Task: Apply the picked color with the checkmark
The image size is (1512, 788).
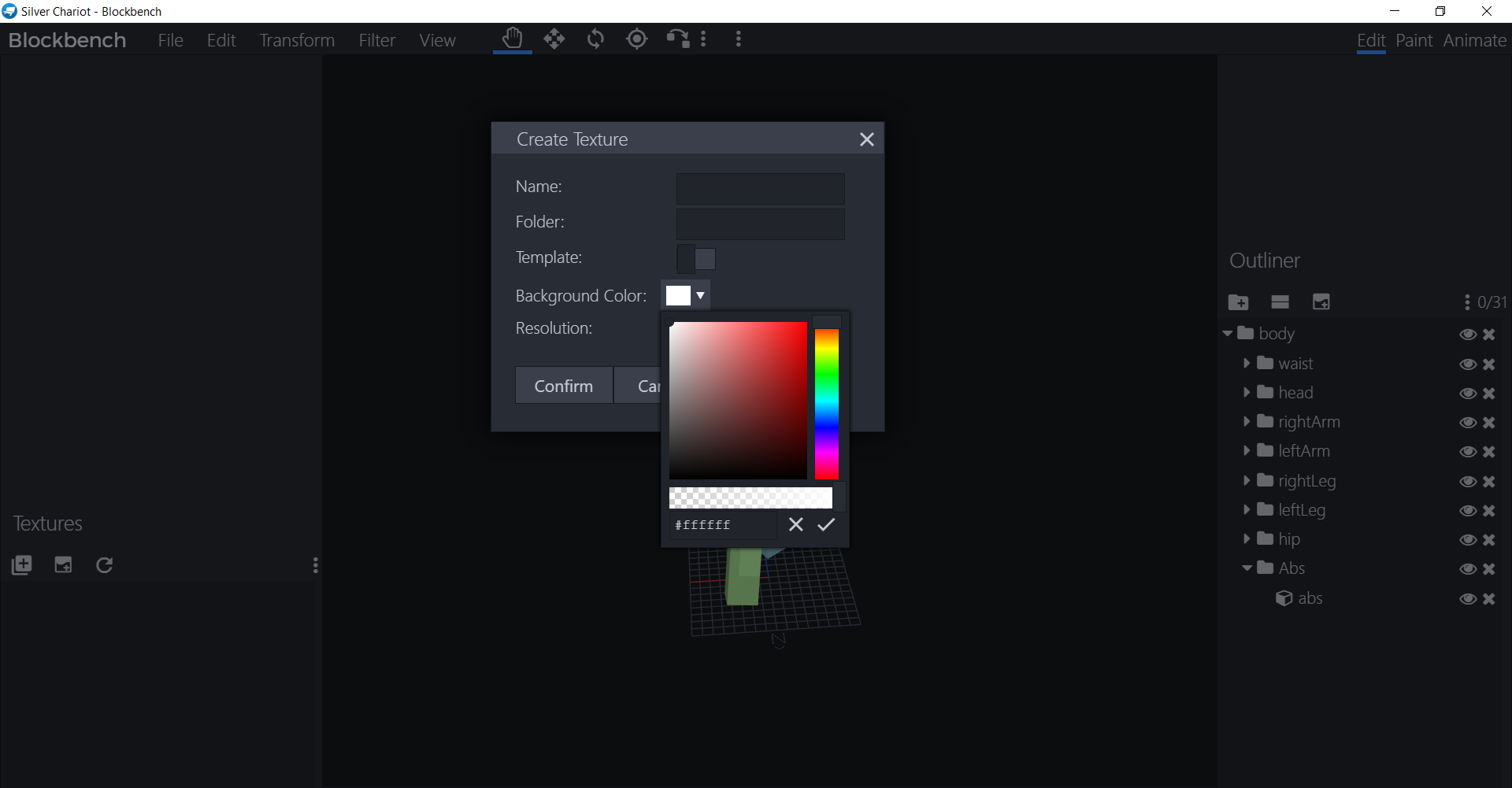Action: click(825, 524)
